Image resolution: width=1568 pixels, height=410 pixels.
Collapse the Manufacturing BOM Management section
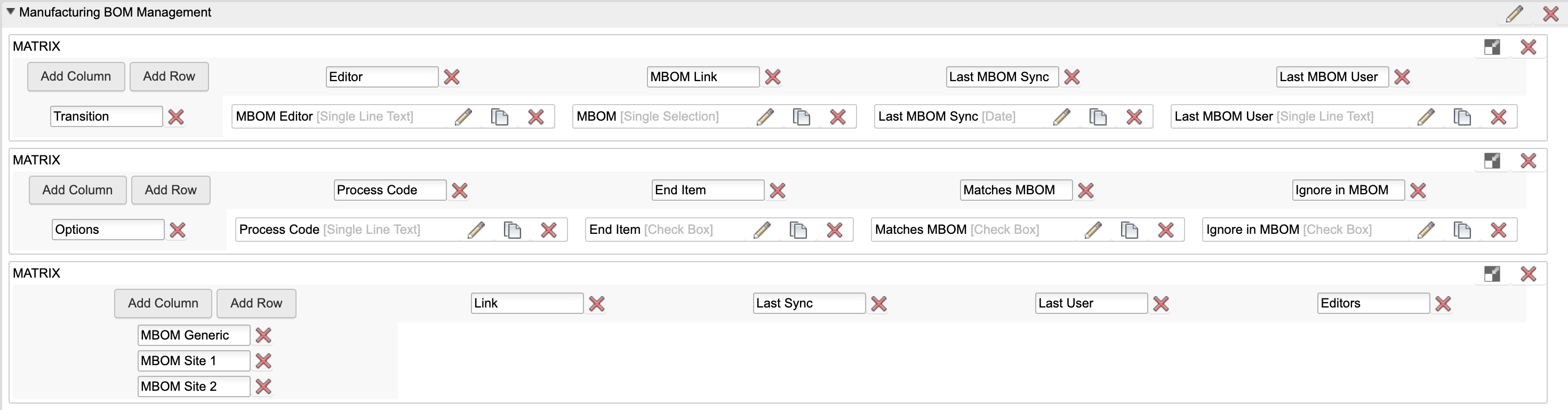(x=10, y=12)
